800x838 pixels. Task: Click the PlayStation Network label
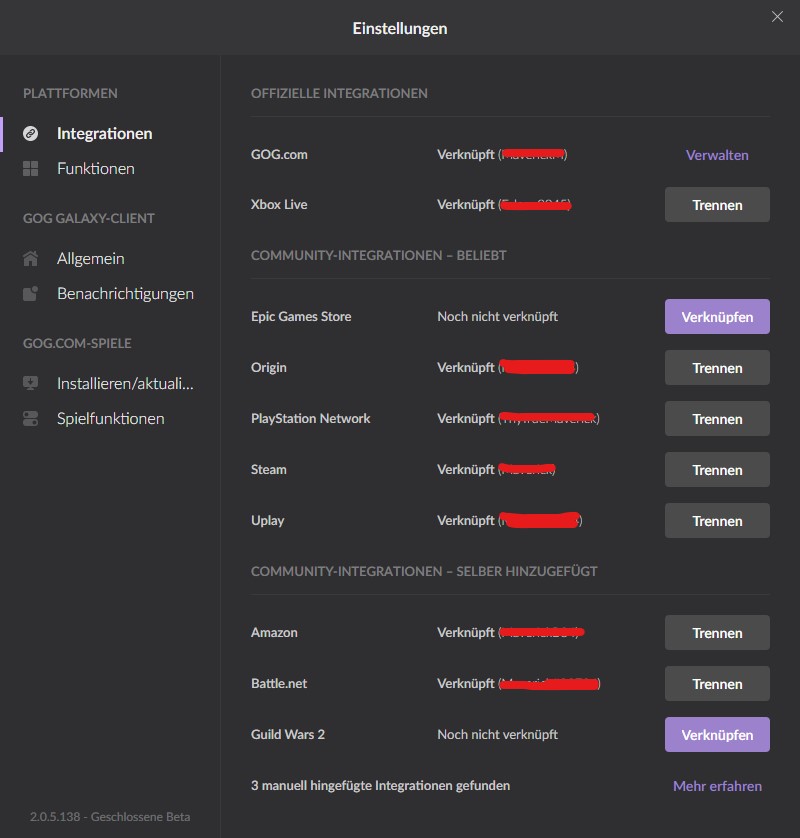click(x=310, y=418)
